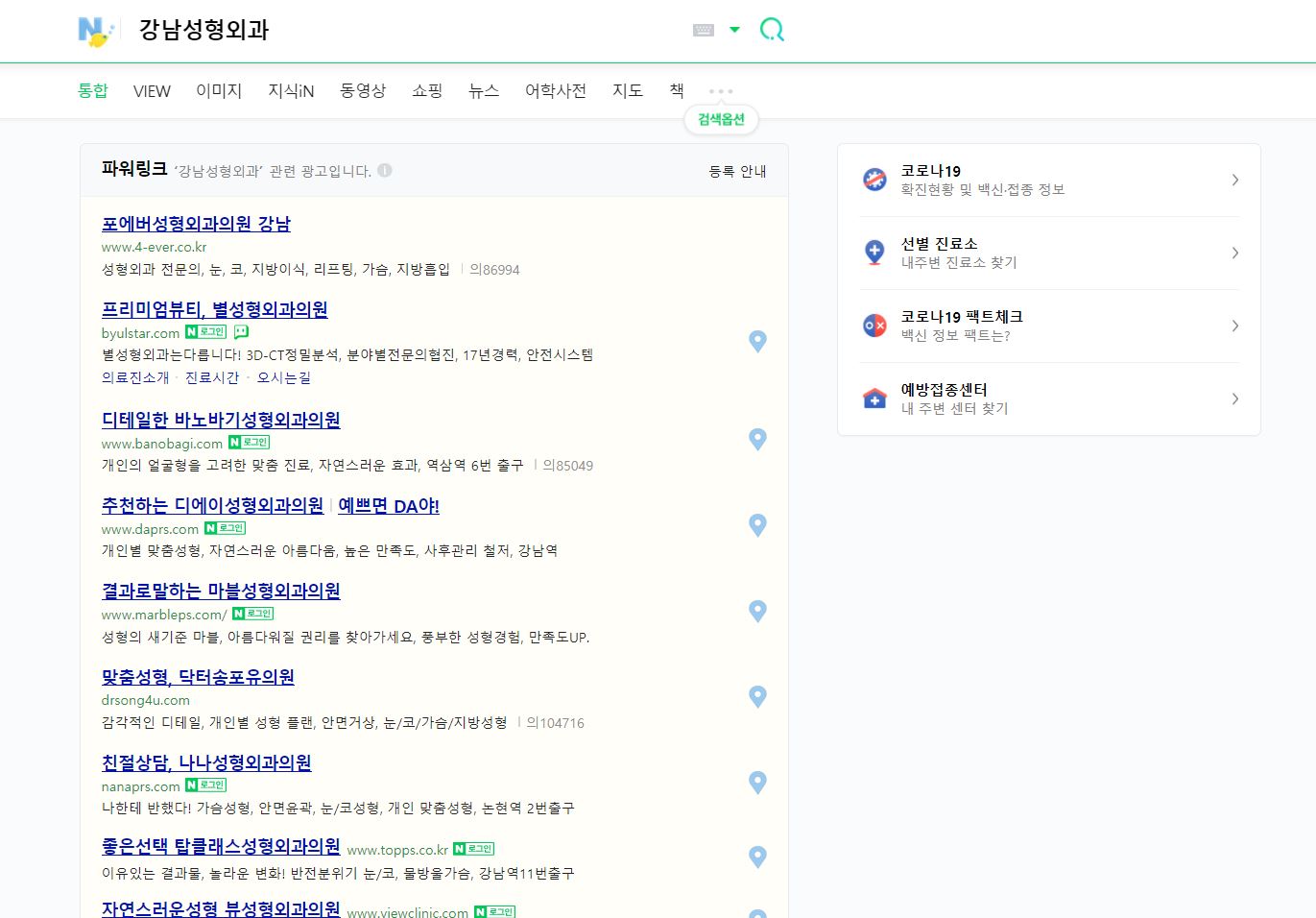The width and height of the screenshot is (1316, 918).
Task: Expand the autocomplete dropdown arrow in search bar
Action: point(734,30)
